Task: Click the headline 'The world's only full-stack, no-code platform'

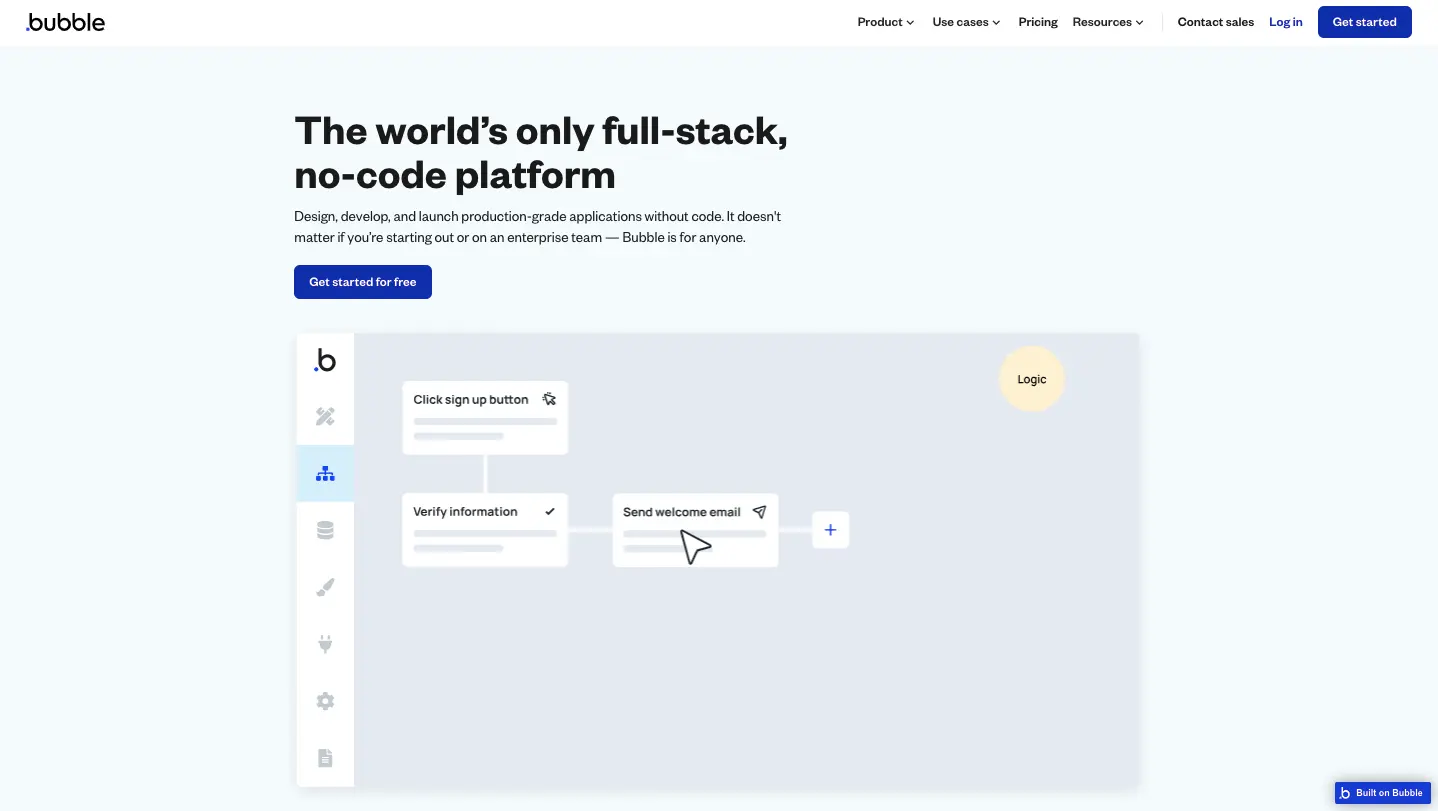Action: (x=541, y=153)
